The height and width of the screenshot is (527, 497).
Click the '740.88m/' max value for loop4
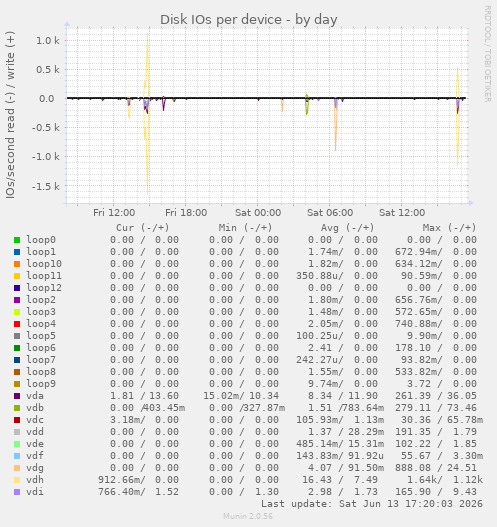[419, 324]
